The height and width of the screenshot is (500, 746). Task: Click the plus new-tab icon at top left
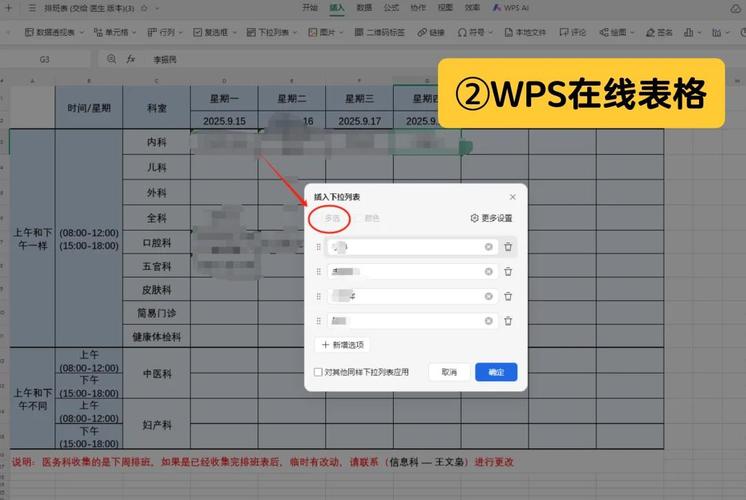pyautogui.click(x=8, y=8)
